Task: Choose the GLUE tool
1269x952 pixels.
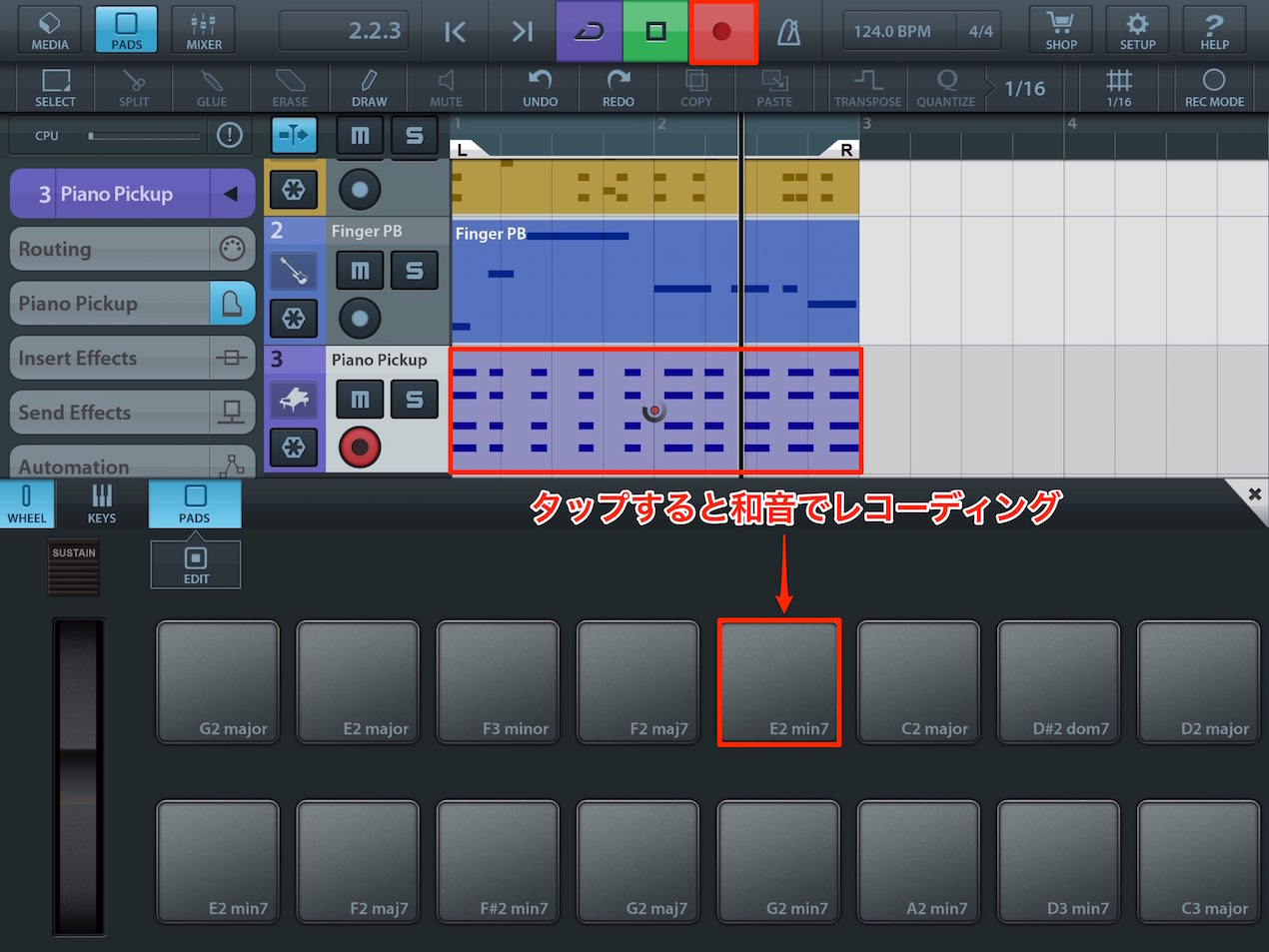Action: [211, 88]
